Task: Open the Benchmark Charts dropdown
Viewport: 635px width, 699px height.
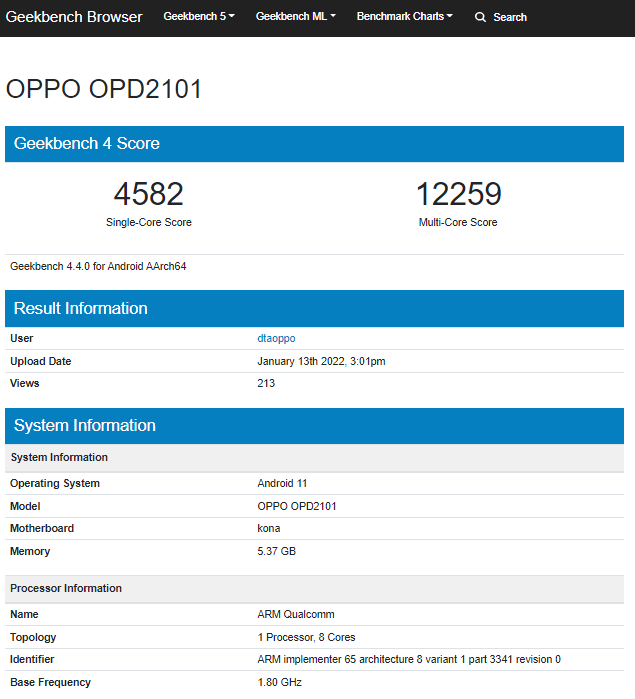Action: point(404,17)
